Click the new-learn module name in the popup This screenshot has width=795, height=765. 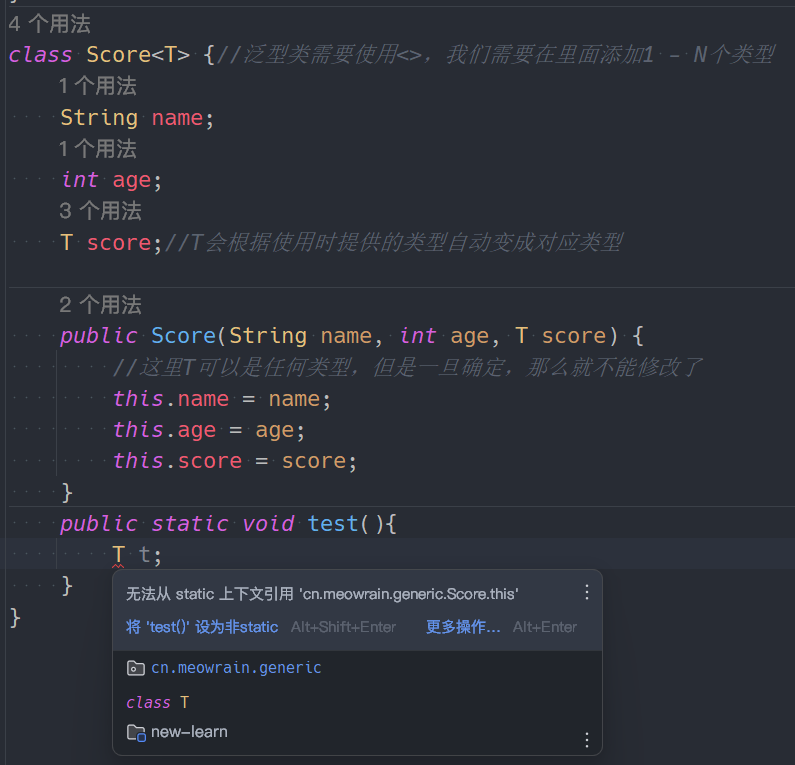coord(189,732)
